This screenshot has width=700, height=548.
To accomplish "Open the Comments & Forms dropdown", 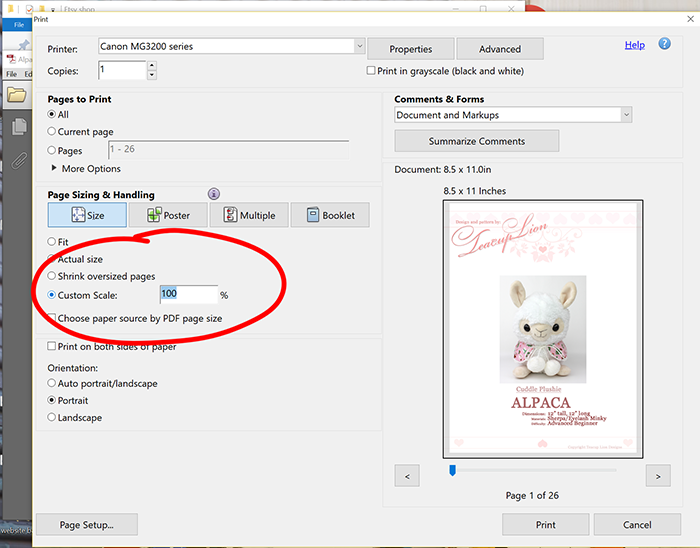I will tap(626, 115).
